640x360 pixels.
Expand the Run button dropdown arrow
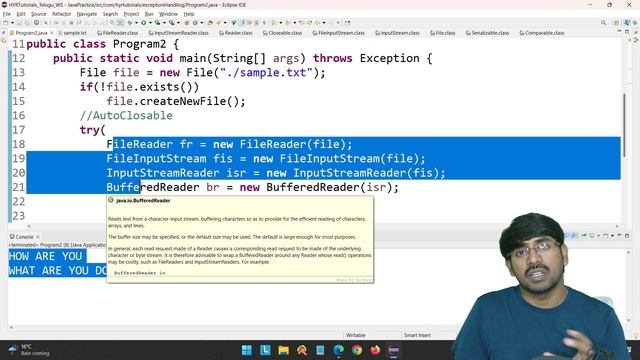coord(150,22)
